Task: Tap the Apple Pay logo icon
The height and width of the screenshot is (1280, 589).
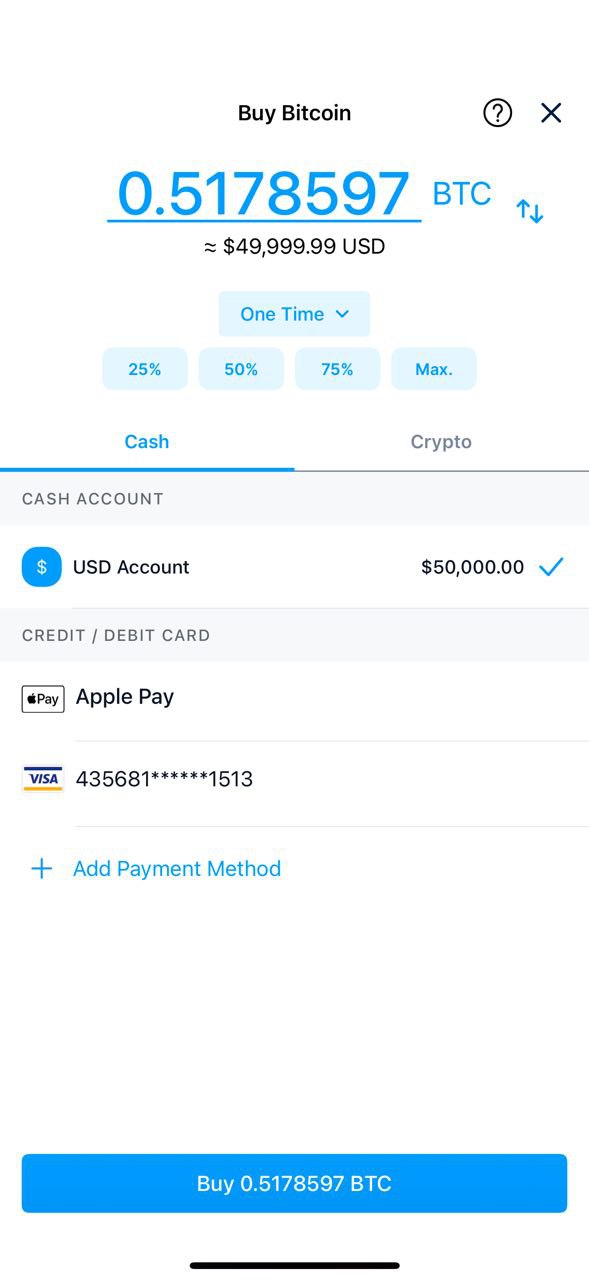Action: coord(43,699)
